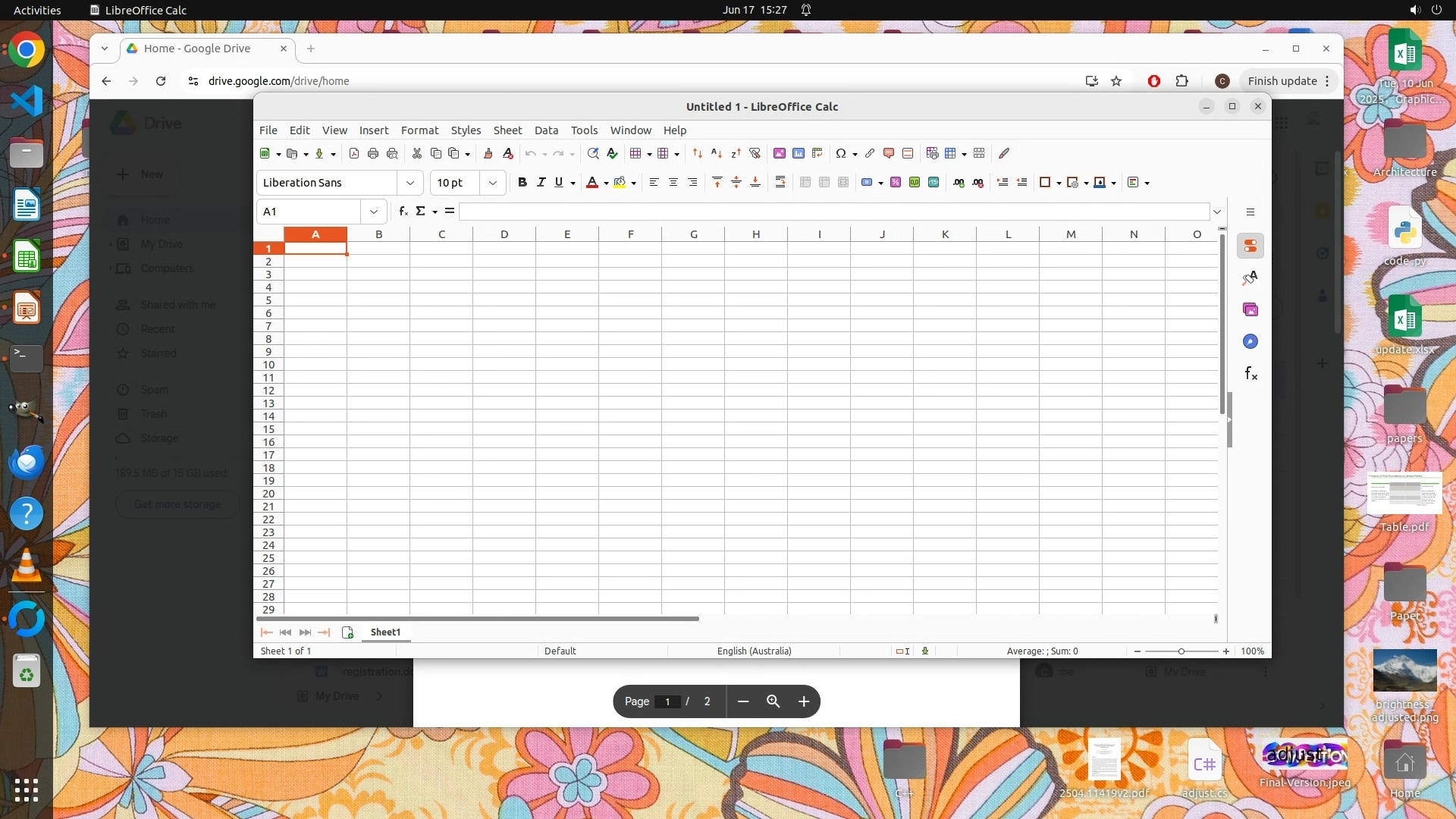This screenshot has width=1456, height=819.
Task: Click into the formula input line
Action: 833,212
